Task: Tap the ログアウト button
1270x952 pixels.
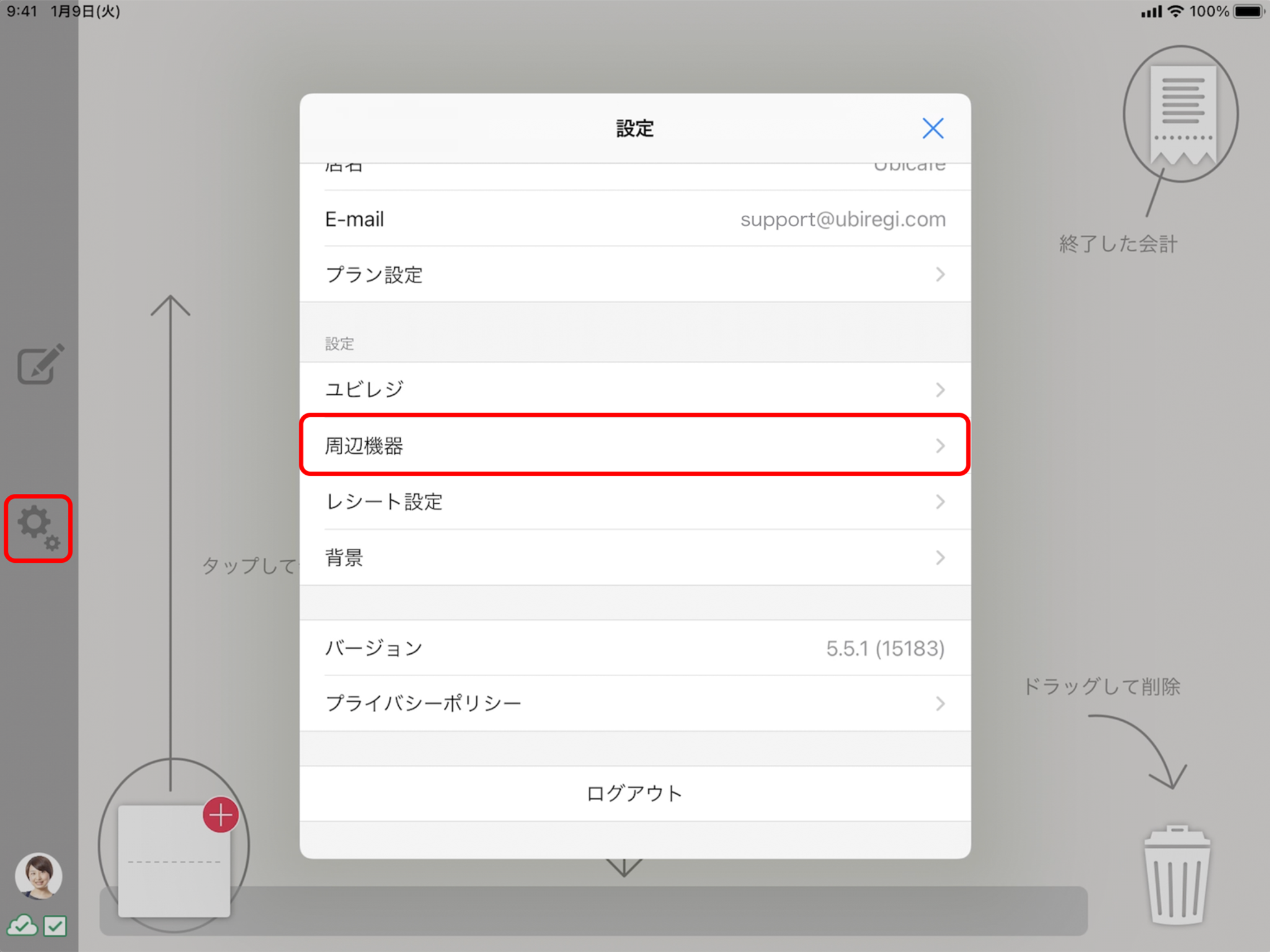Action: (x=635, y=793)
